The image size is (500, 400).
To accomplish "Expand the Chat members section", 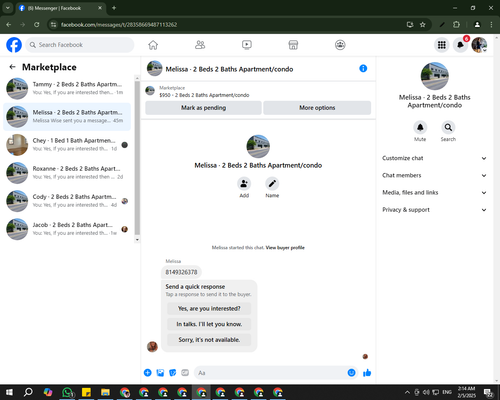I will pyautogui.click(x=434, y=175).
